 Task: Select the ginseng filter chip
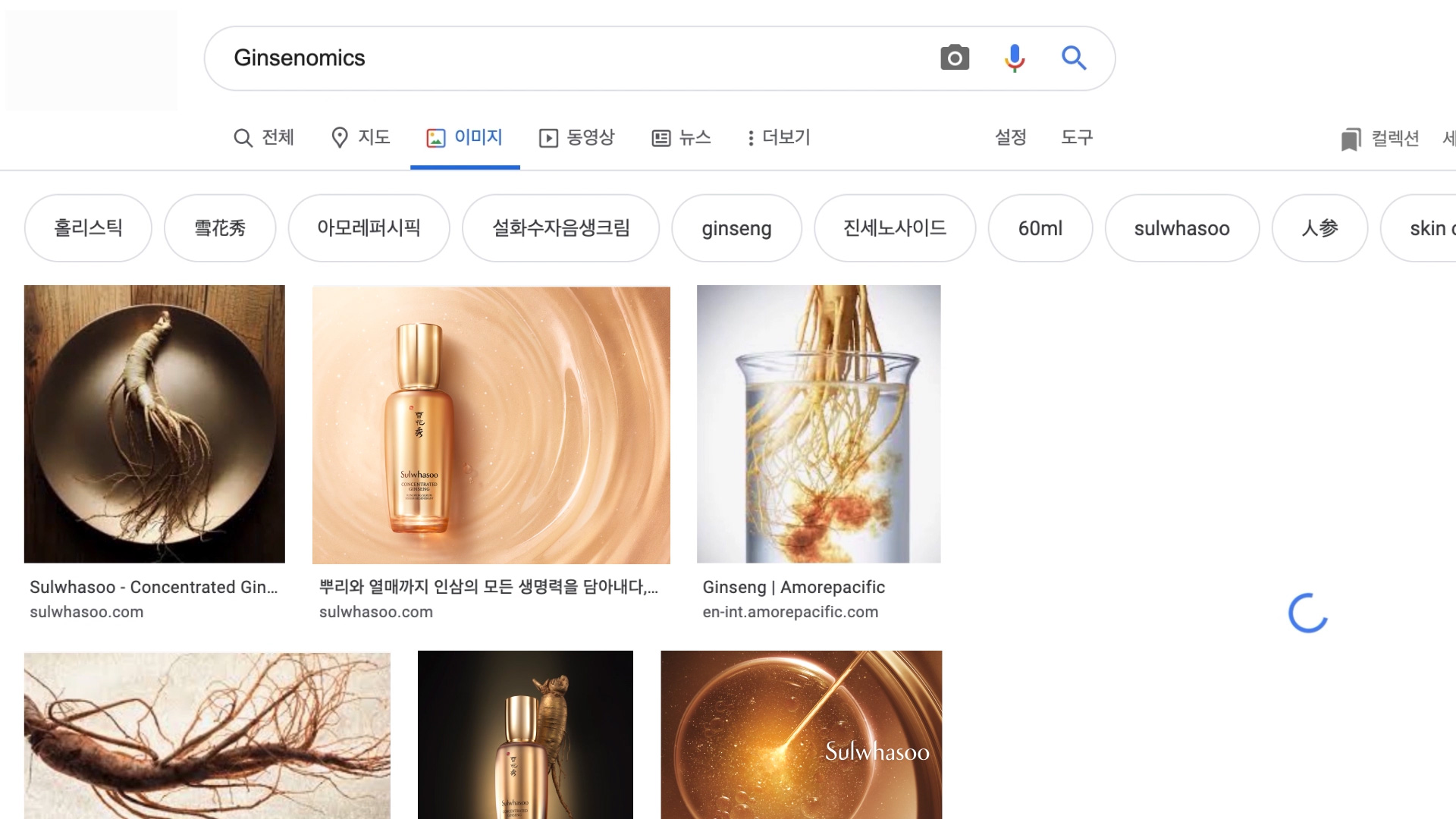736,228
